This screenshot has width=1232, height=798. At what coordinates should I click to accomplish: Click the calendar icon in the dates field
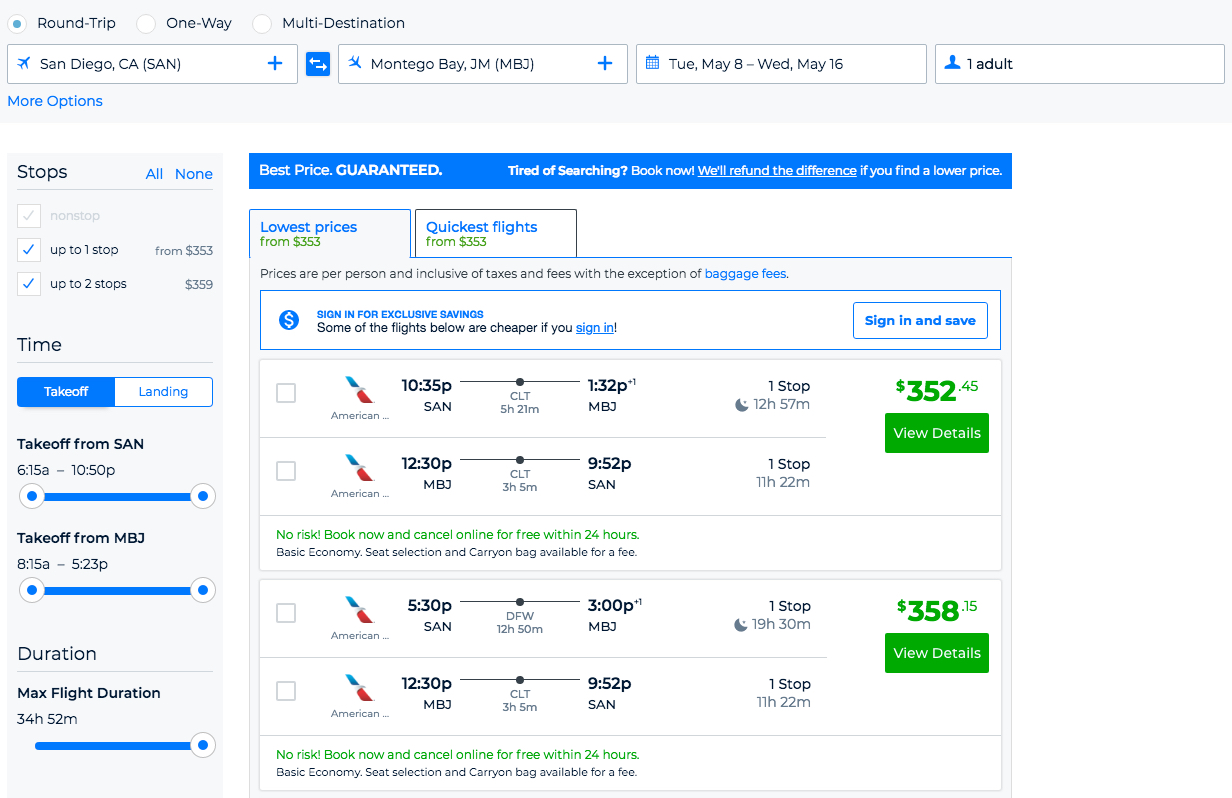[x=653, y=63]
